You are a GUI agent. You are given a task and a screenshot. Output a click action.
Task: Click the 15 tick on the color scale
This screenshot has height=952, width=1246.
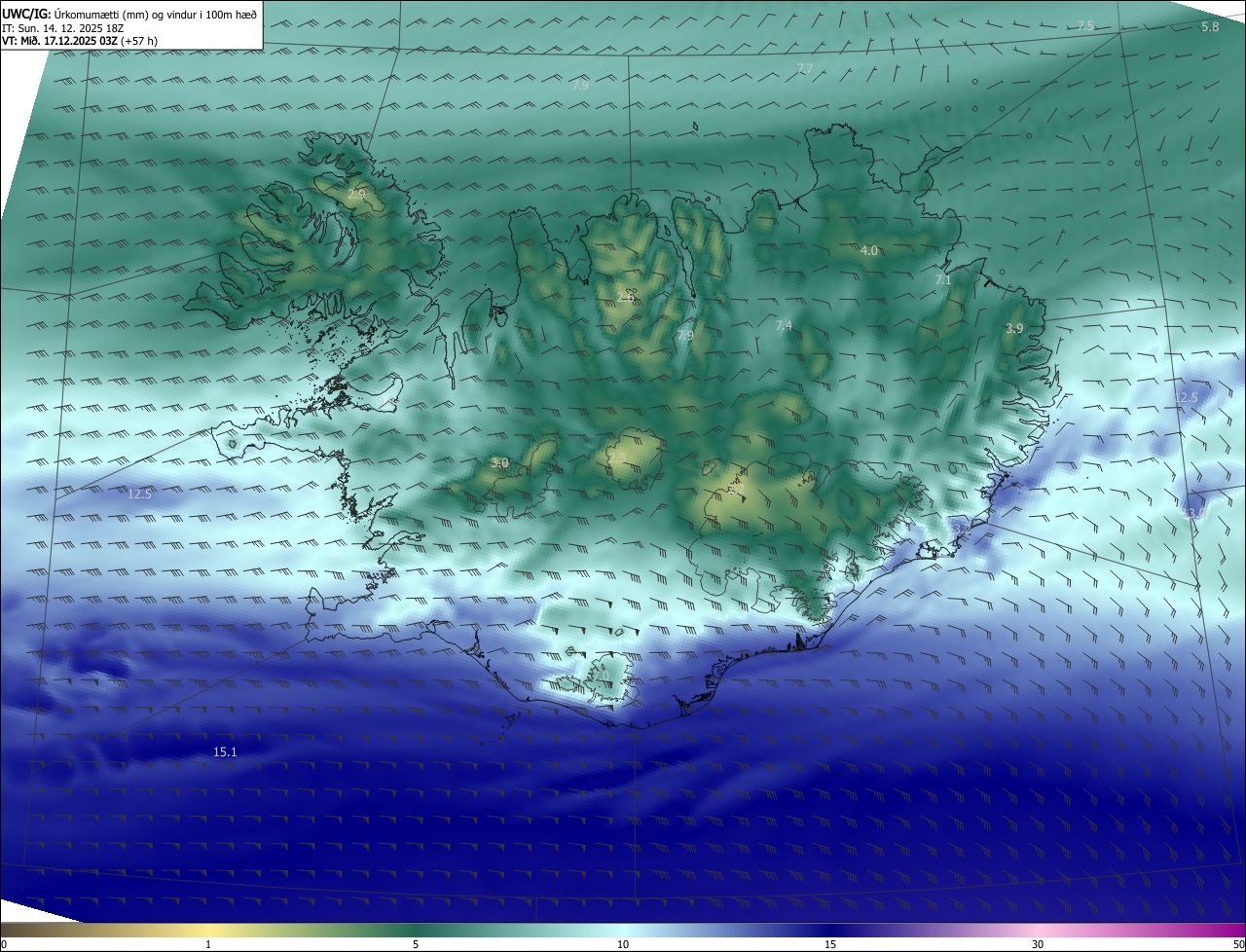pyautogui.click(x=830, y=944)
